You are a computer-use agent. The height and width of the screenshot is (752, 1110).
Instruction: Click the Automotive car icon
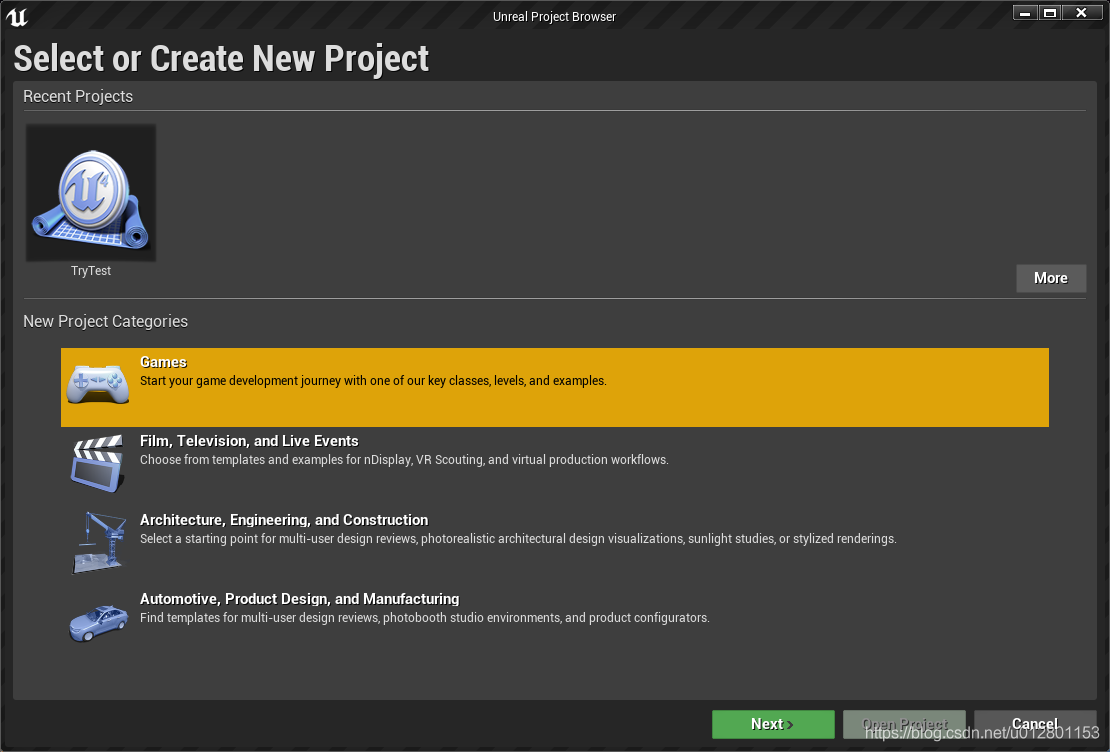98,622
